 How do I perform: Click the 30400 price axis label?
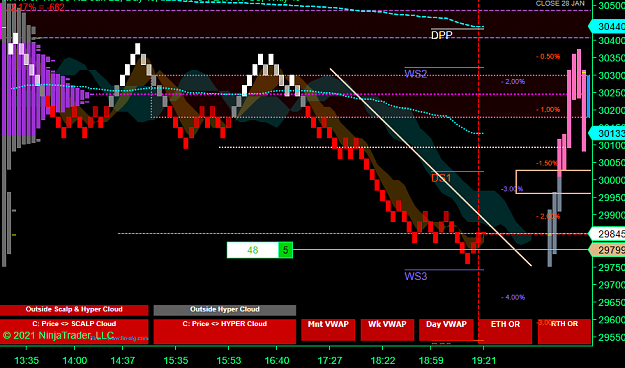[611, 40]
